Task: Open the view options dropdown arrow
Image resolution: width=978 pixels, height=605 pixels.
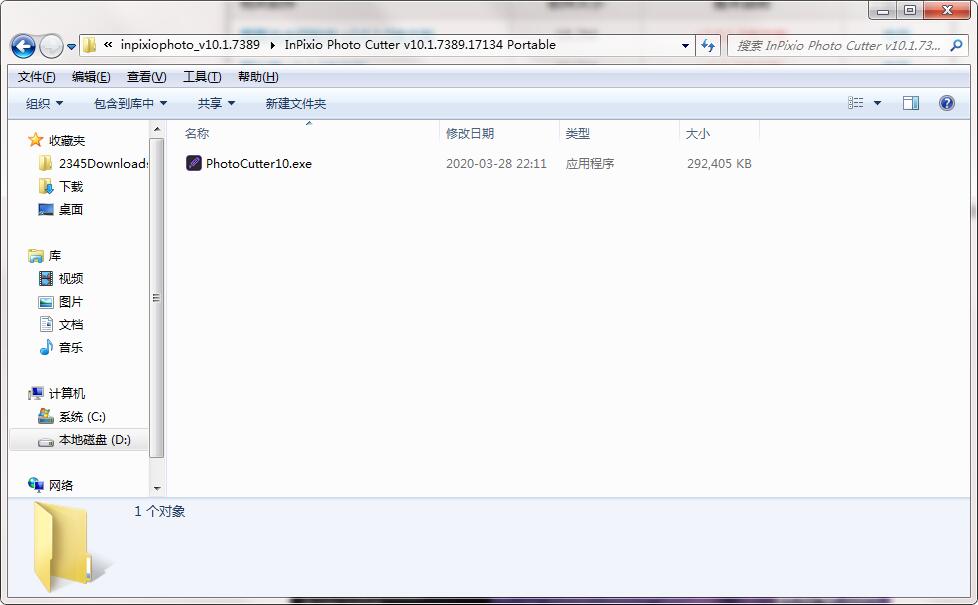Action: pyautogui.click(x=877, y=104)
